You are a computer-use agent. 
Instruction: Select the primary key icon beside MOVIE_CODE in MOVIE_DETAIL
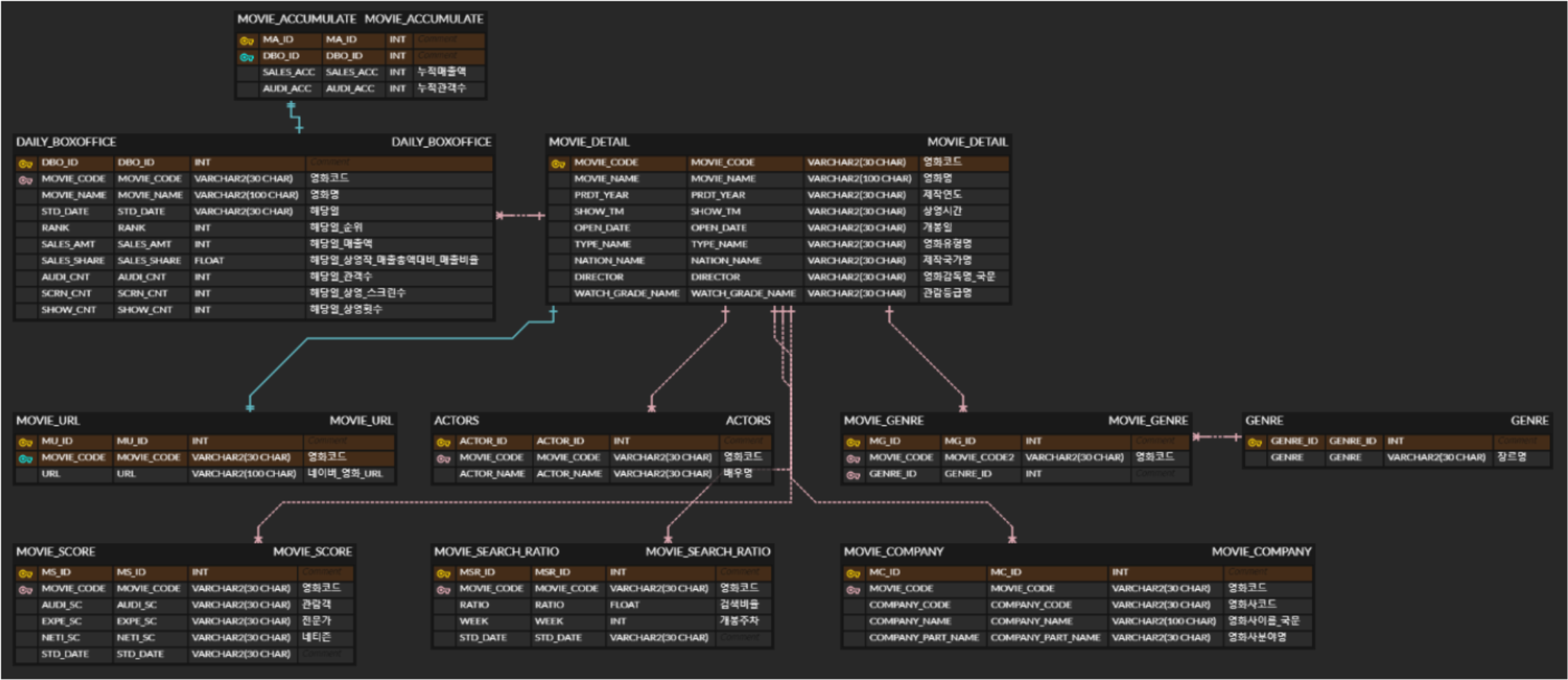pos(556,163)
